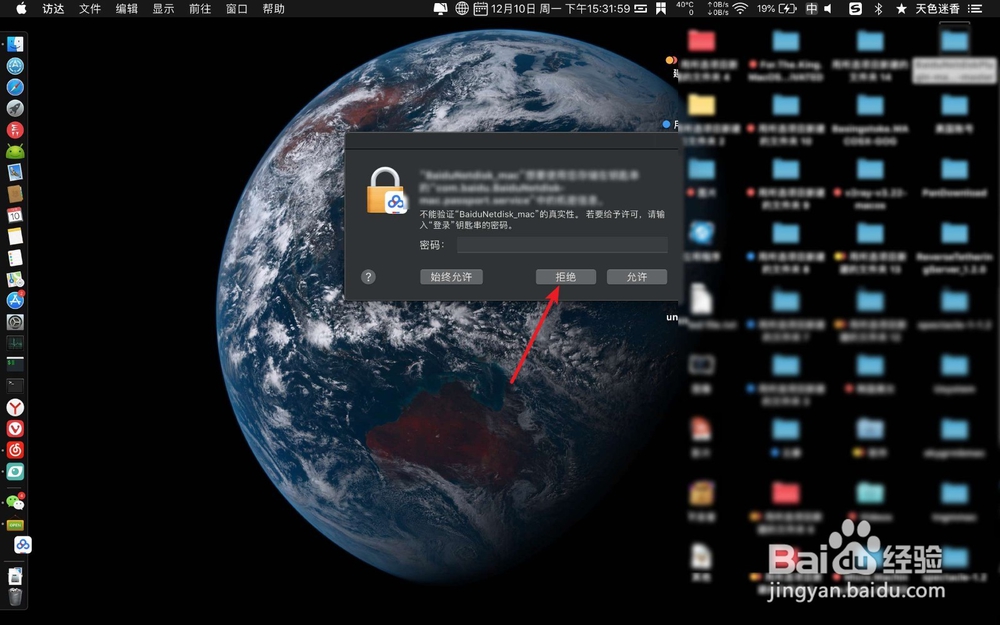Open Calendar icon showing 10 in Dock

(15, 216)
